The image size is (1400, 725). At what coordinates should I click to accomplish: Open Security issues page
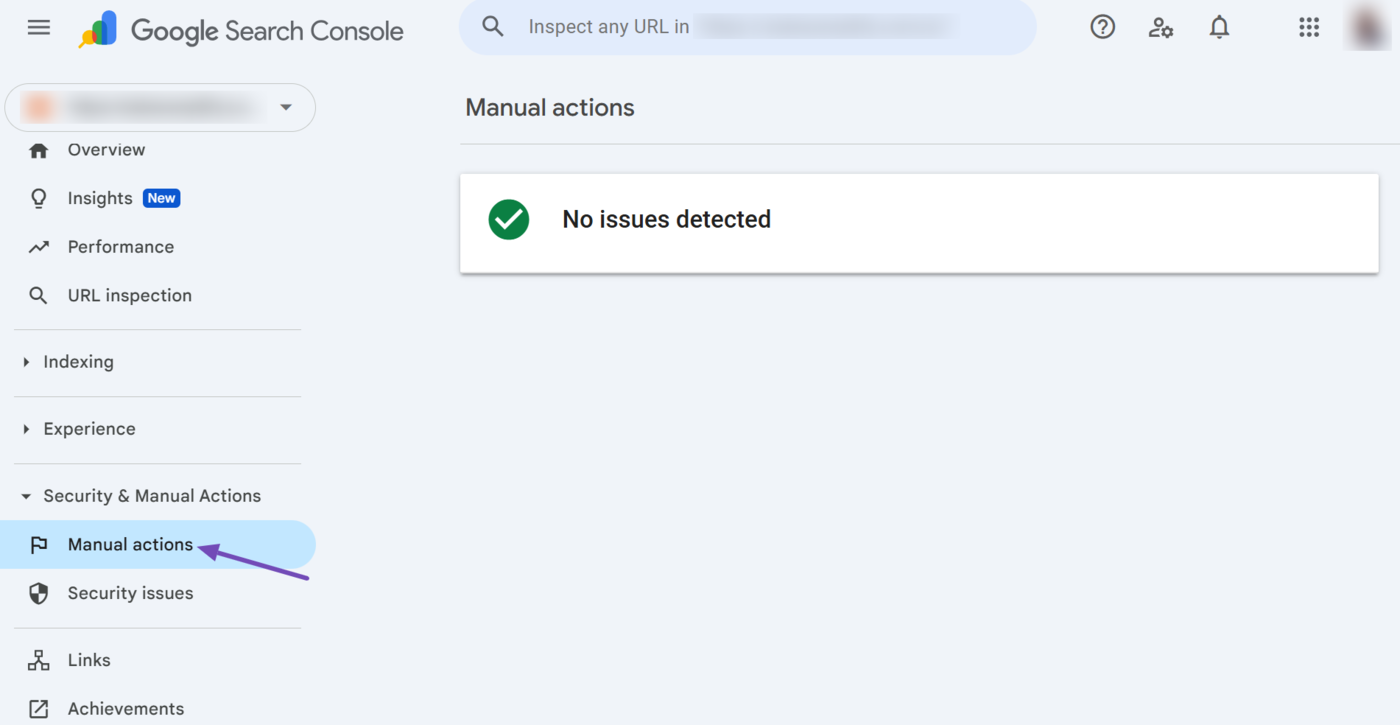130,594
